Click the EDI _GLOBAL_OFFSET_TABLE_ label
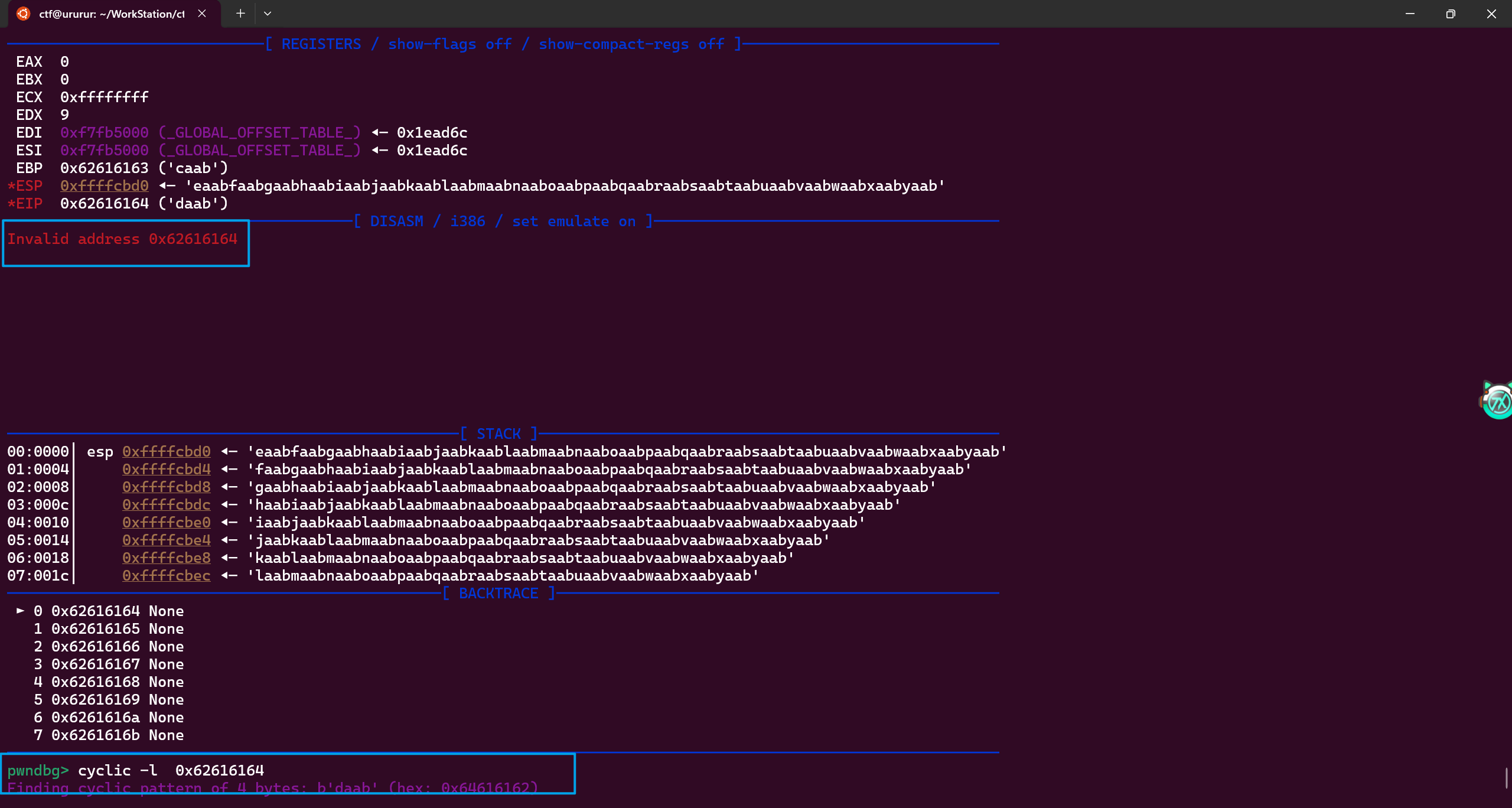Viewport: 1512px width, 808px height. 259,132
